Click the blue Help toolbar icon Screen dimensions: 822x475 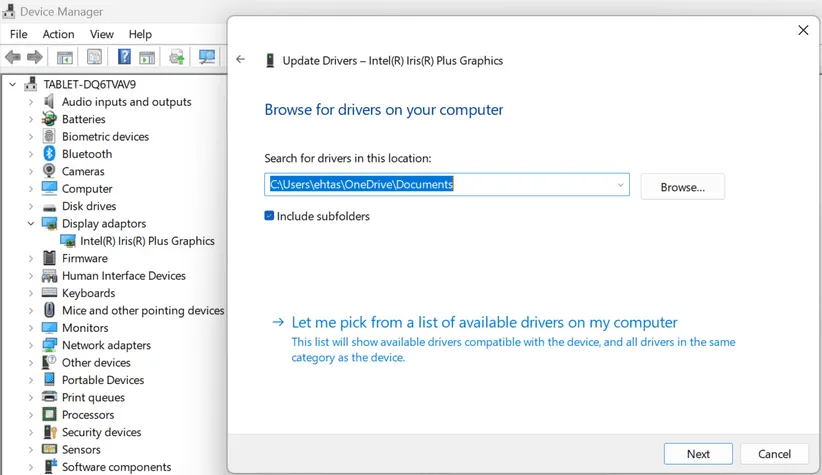point(124,57)
